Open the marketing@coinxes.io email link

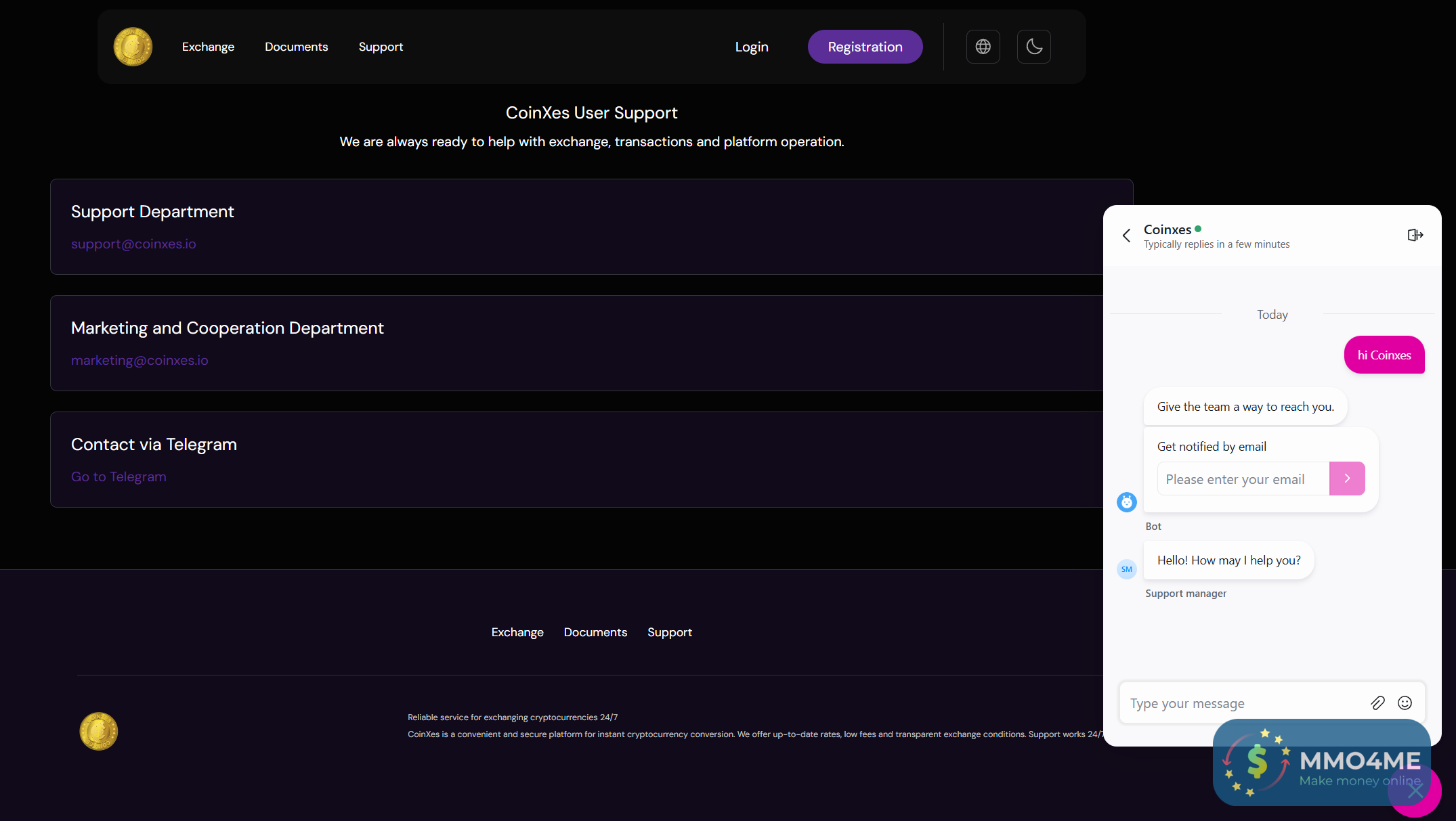point(140,360)
